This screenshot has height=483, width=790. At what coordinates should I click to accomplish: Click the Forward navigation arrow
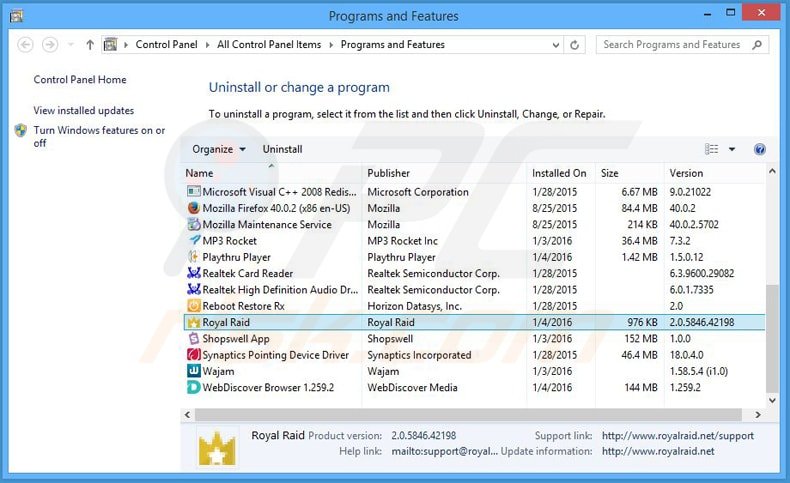49,45
